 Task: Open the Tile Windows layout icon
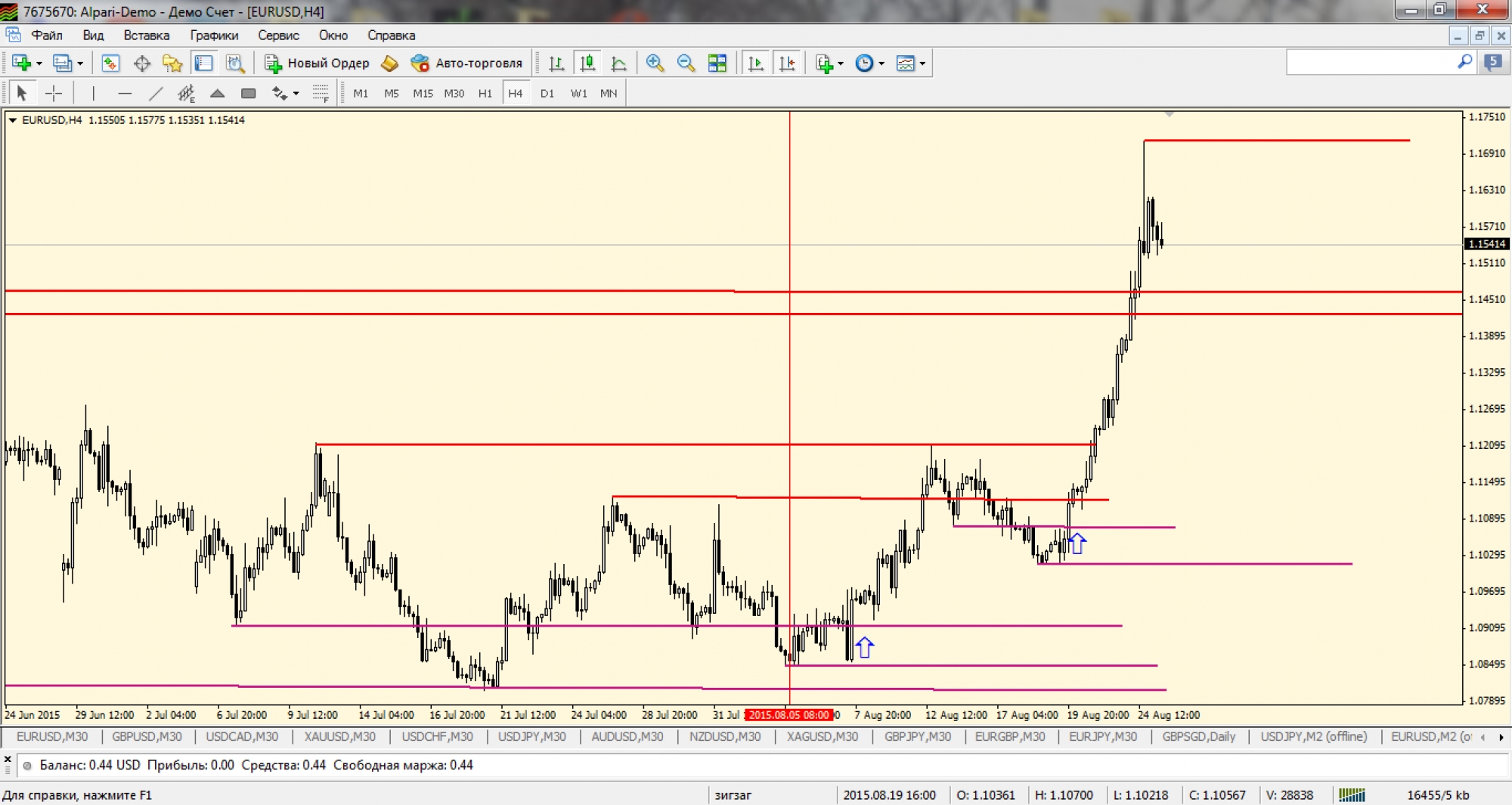tap(717, 63)
